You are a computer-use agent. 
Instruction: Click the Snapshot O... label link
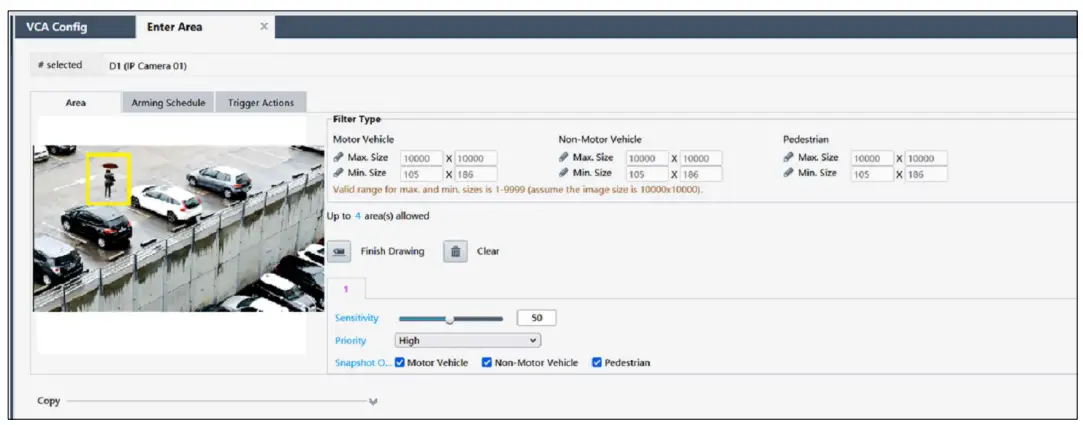click(x=363, y=363)
